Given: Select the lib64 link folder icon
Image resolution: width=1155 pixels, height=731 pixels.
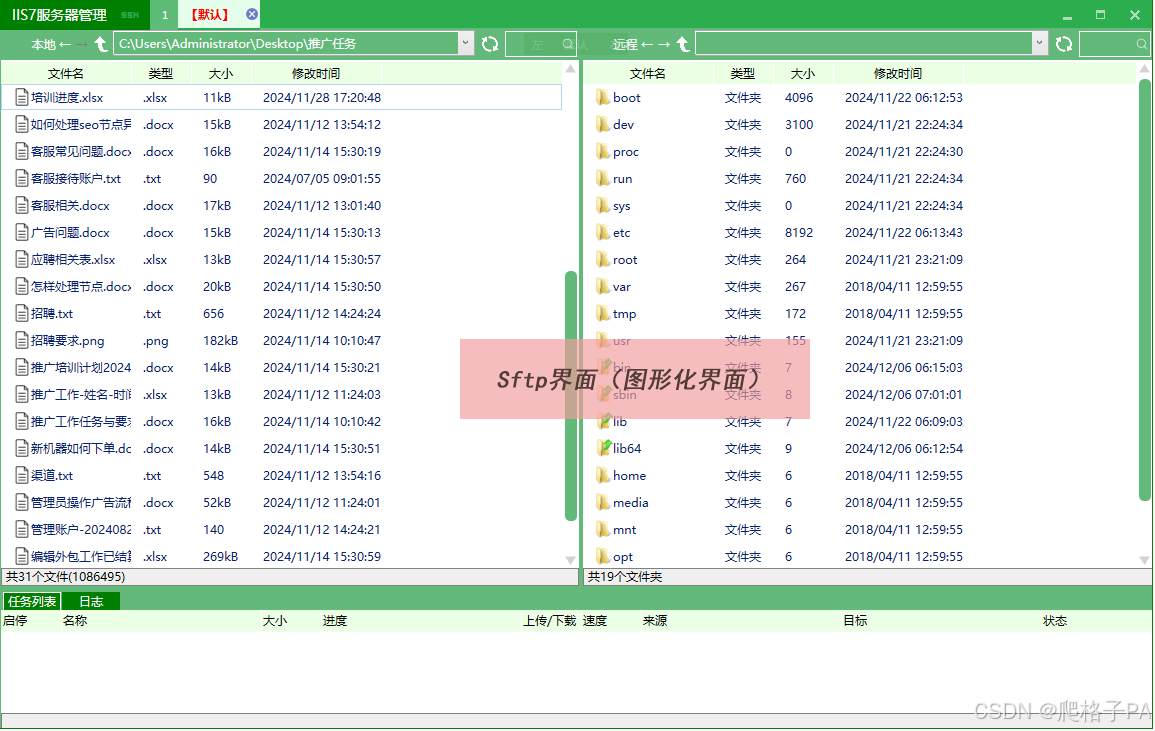Looking at the screenshot, I should tap(603, 448).
